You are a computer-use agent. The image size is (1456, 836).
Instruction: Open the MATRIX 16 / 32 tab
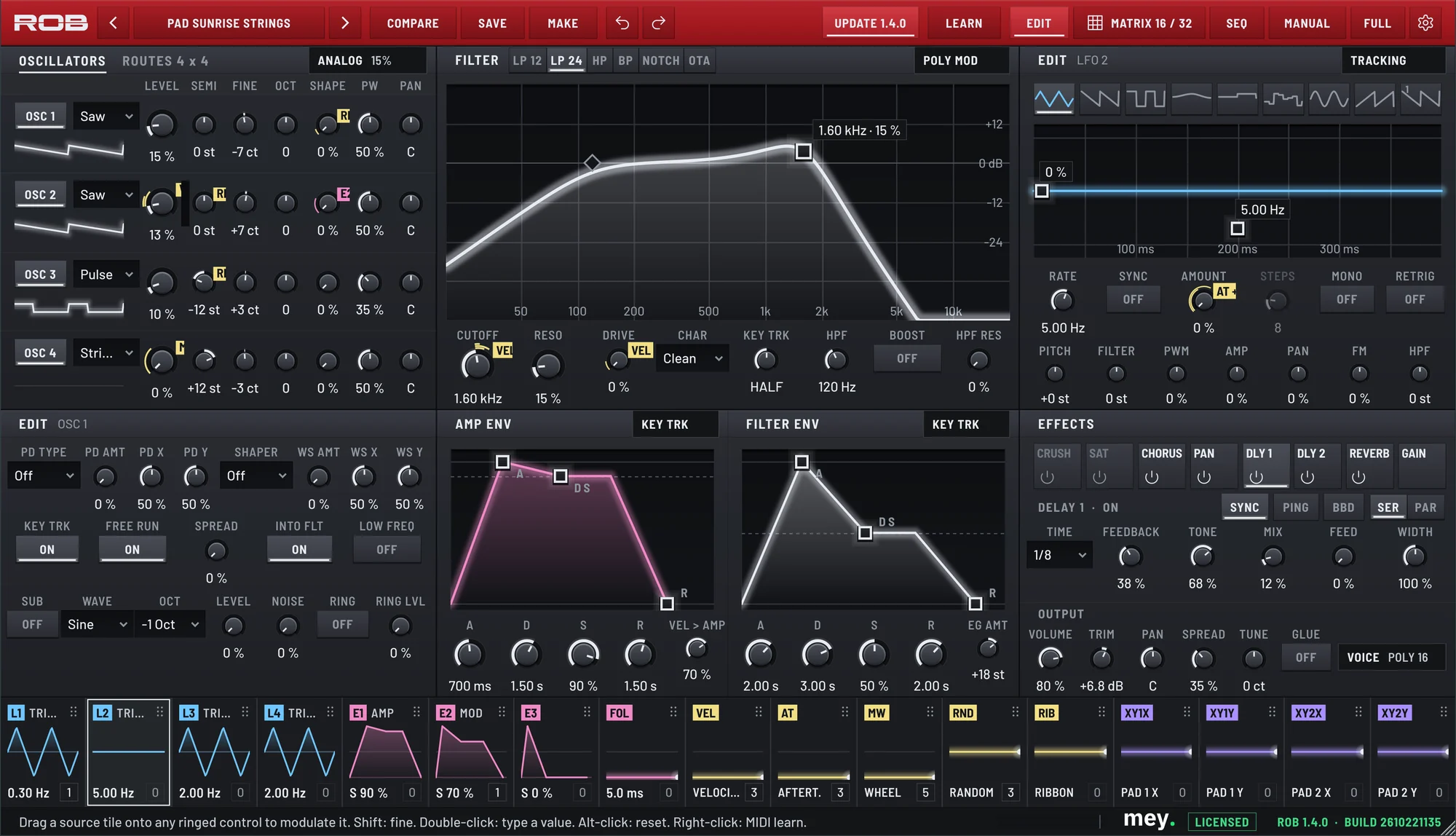coord(1139,23)
